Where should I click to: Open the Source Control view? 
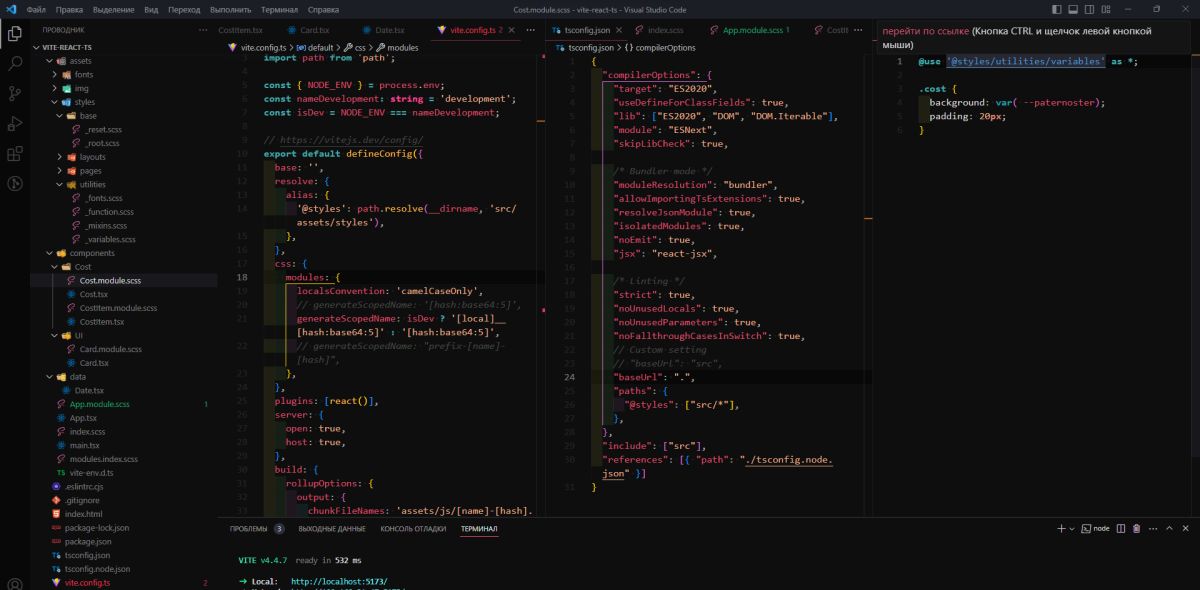point(15,93)
